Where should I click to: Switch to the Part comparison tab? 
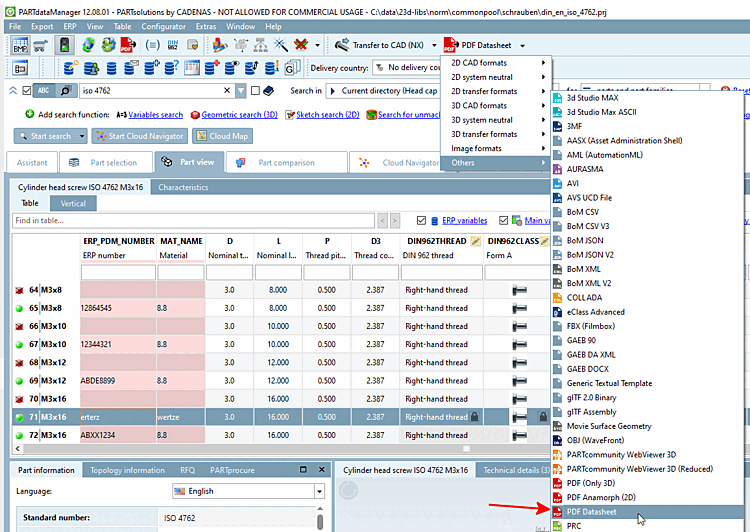click(x=285, y=163)
